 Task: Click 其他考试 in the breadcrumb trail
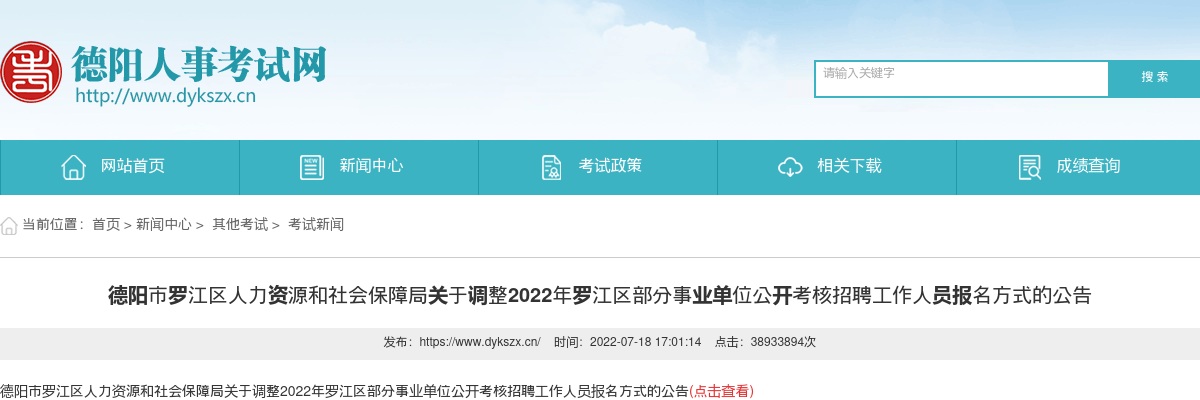click(240, 225)
